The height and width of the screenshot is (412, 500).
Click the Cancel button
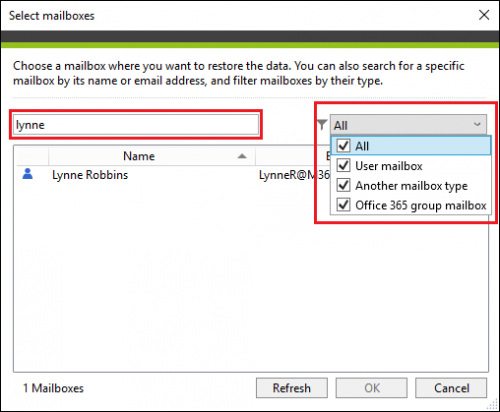(451, 388)
